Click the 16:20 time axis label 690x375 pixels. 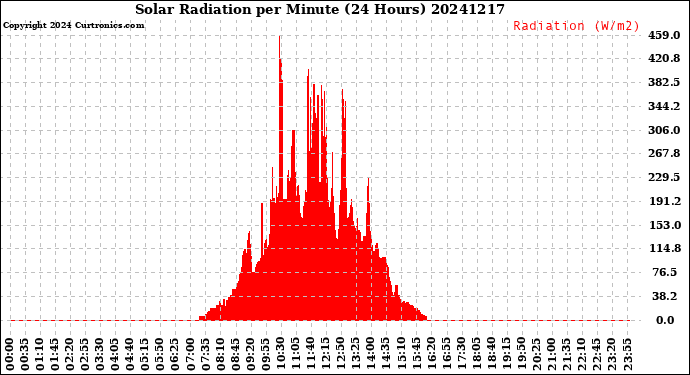coord(431,355)
